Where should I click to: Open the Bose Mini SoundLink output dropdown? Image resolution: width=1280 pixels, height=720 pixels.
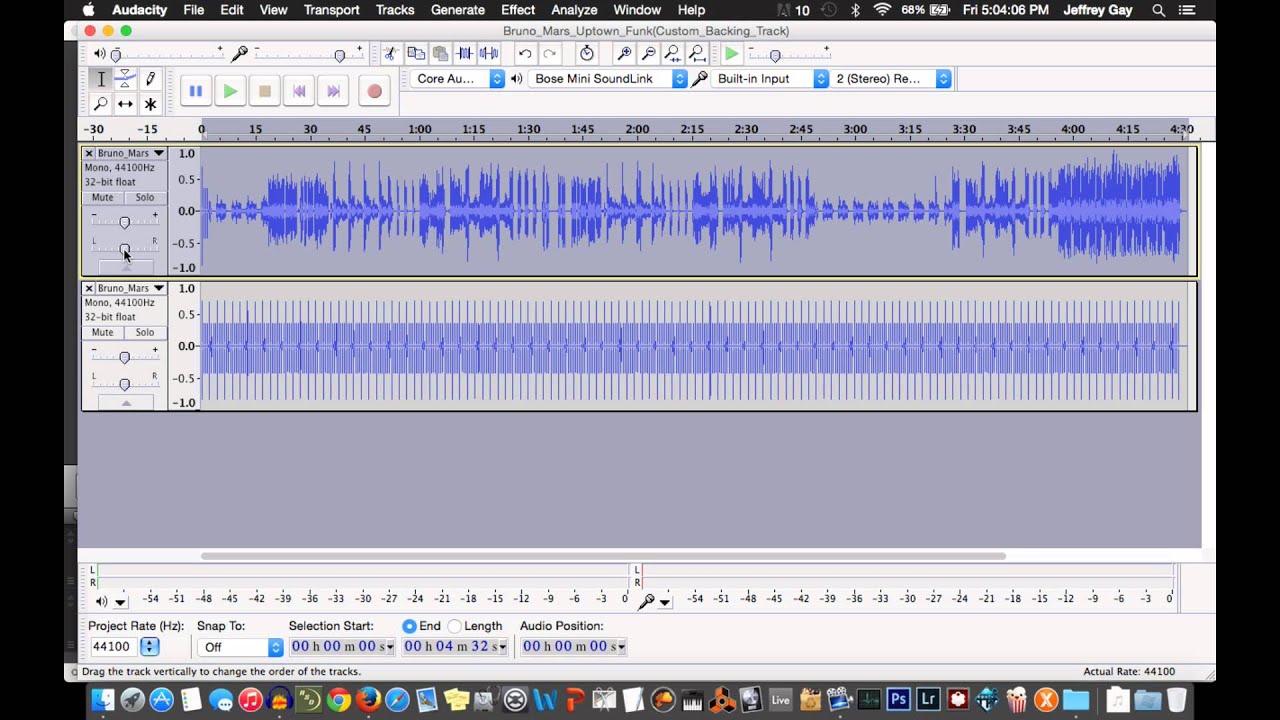click(x=608, y=79)
